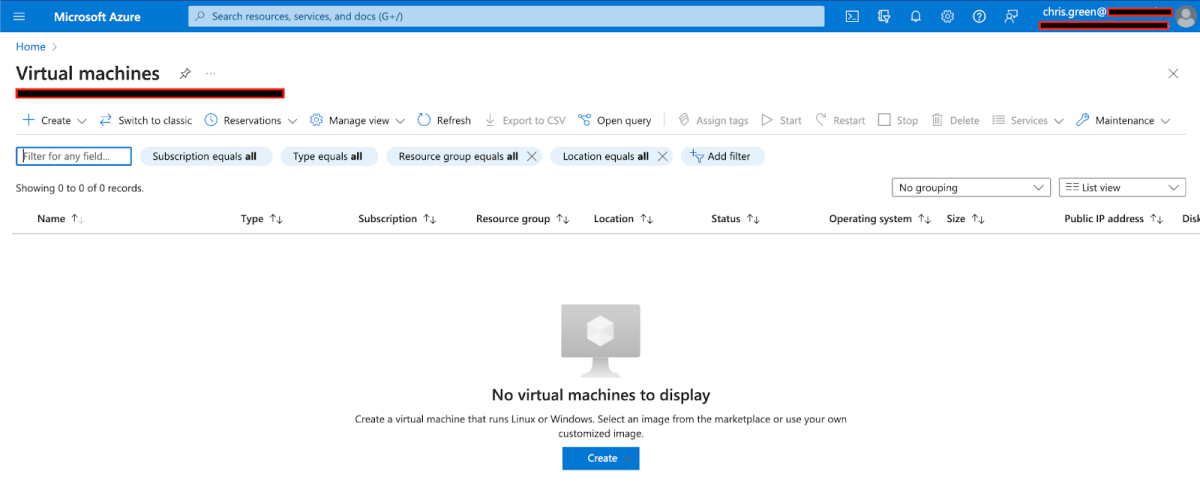
Task: Click Export to CSV
Action: point(524,120)
